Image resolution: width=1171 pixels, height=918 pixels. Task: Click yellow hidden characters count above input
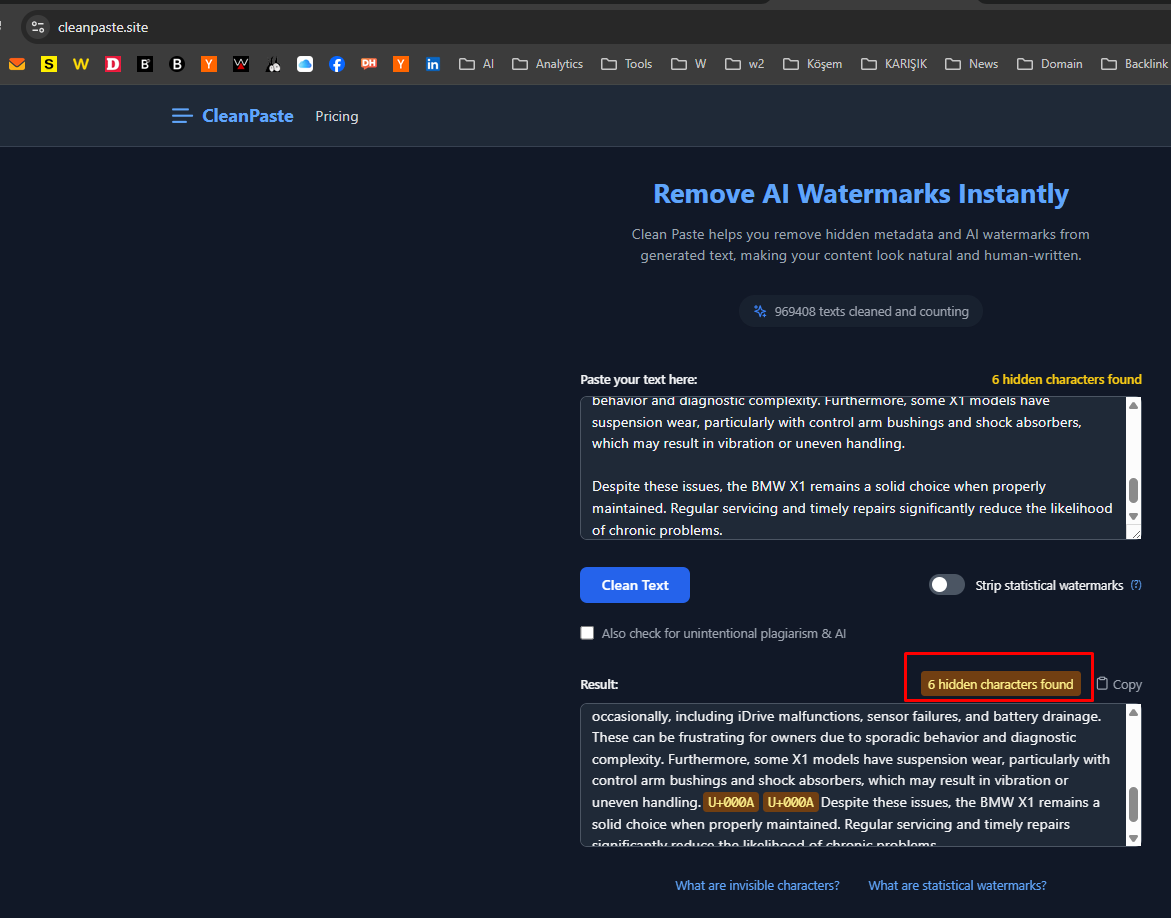[x=1066, y=379]
